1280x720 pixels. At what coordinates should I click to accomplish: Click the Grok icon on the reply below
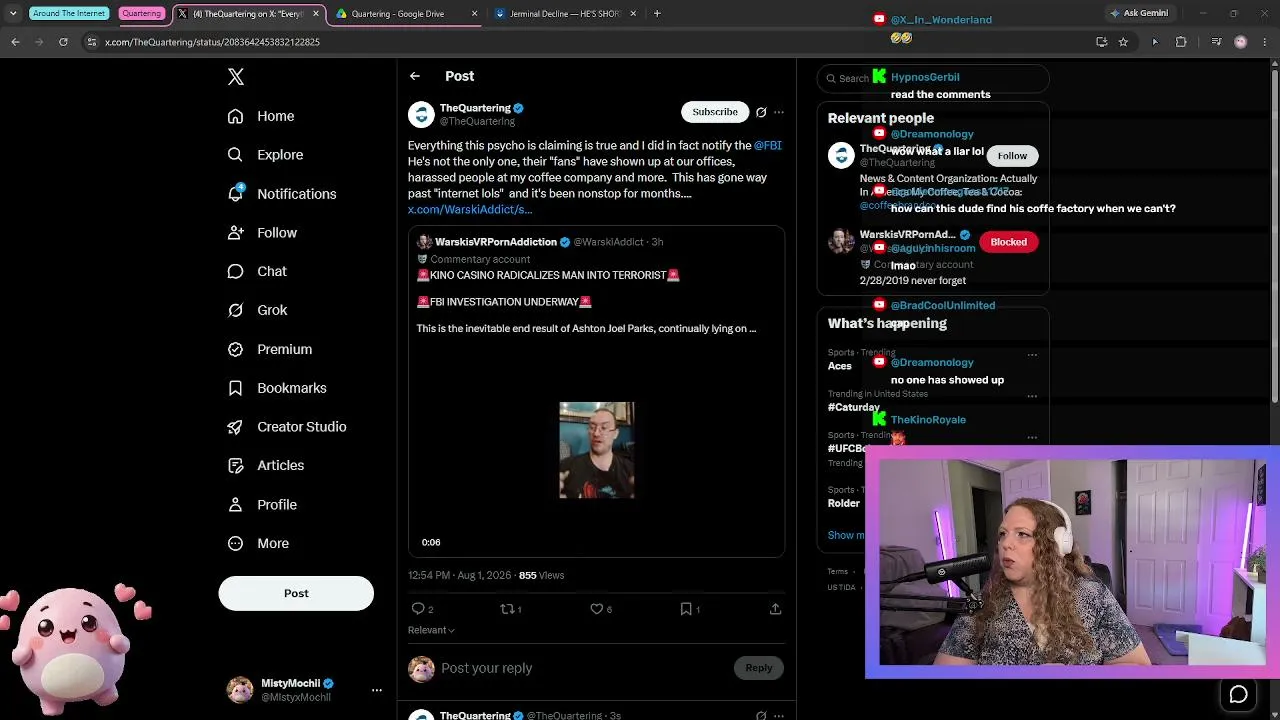(761, 716)
